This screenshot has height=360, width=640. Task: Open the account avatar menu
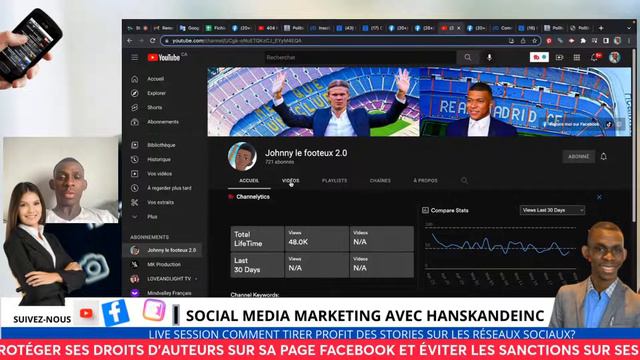[615, 58]
